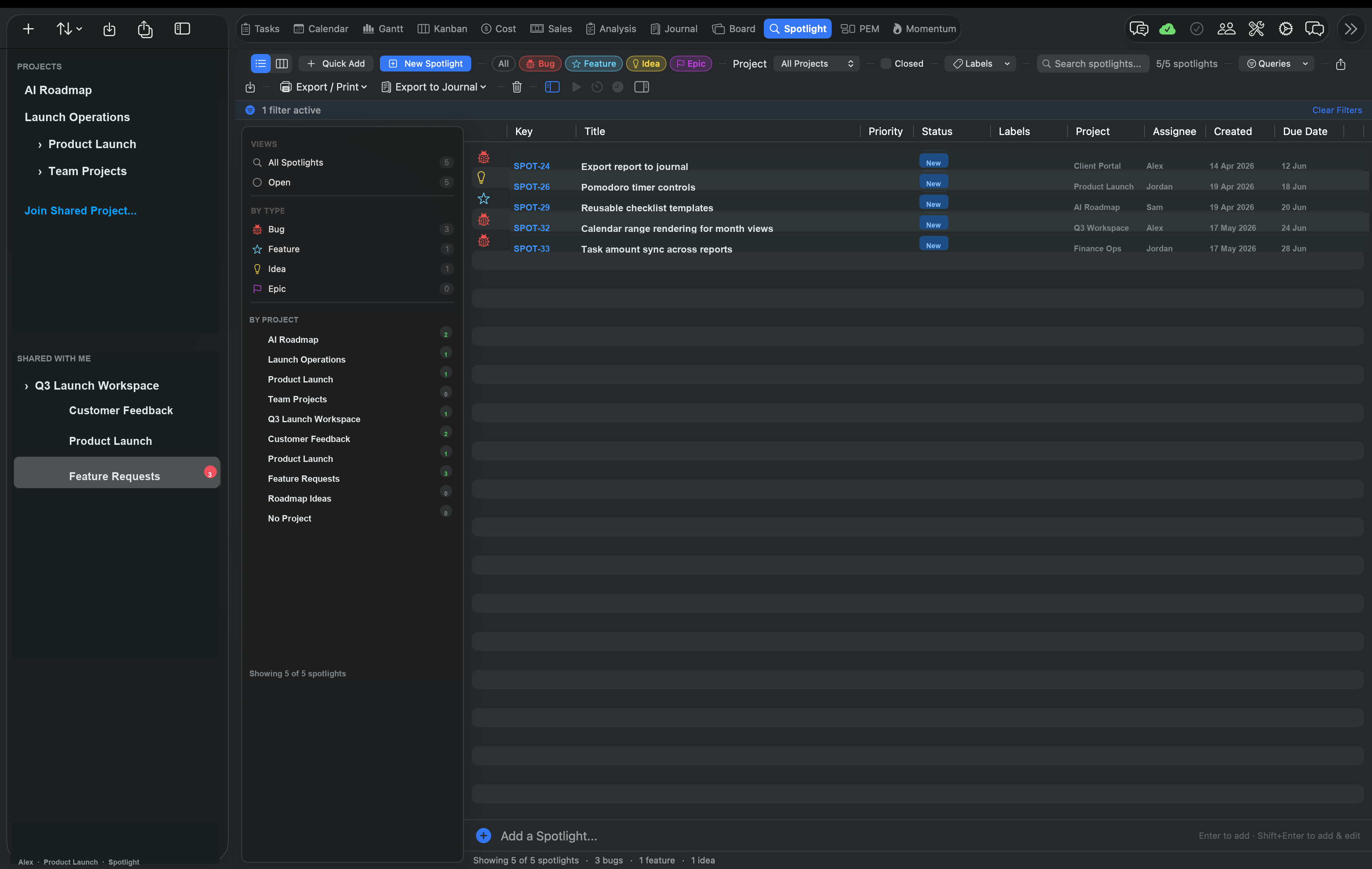The height and width of the screenshot is (869, 1372).
Task: Toggle the Epic type filter chip
Action: point(691,64)
